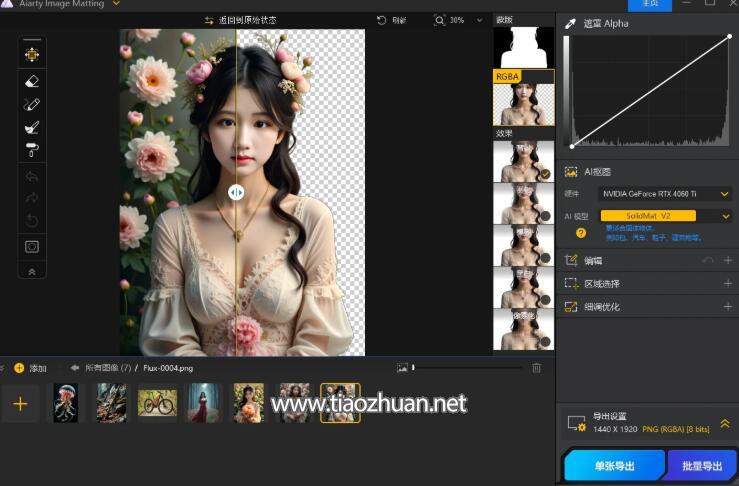Open the NVIDIA GeForce RTX hardware dropdown
The height and width of the screenshot is (486, 739).
665,194
